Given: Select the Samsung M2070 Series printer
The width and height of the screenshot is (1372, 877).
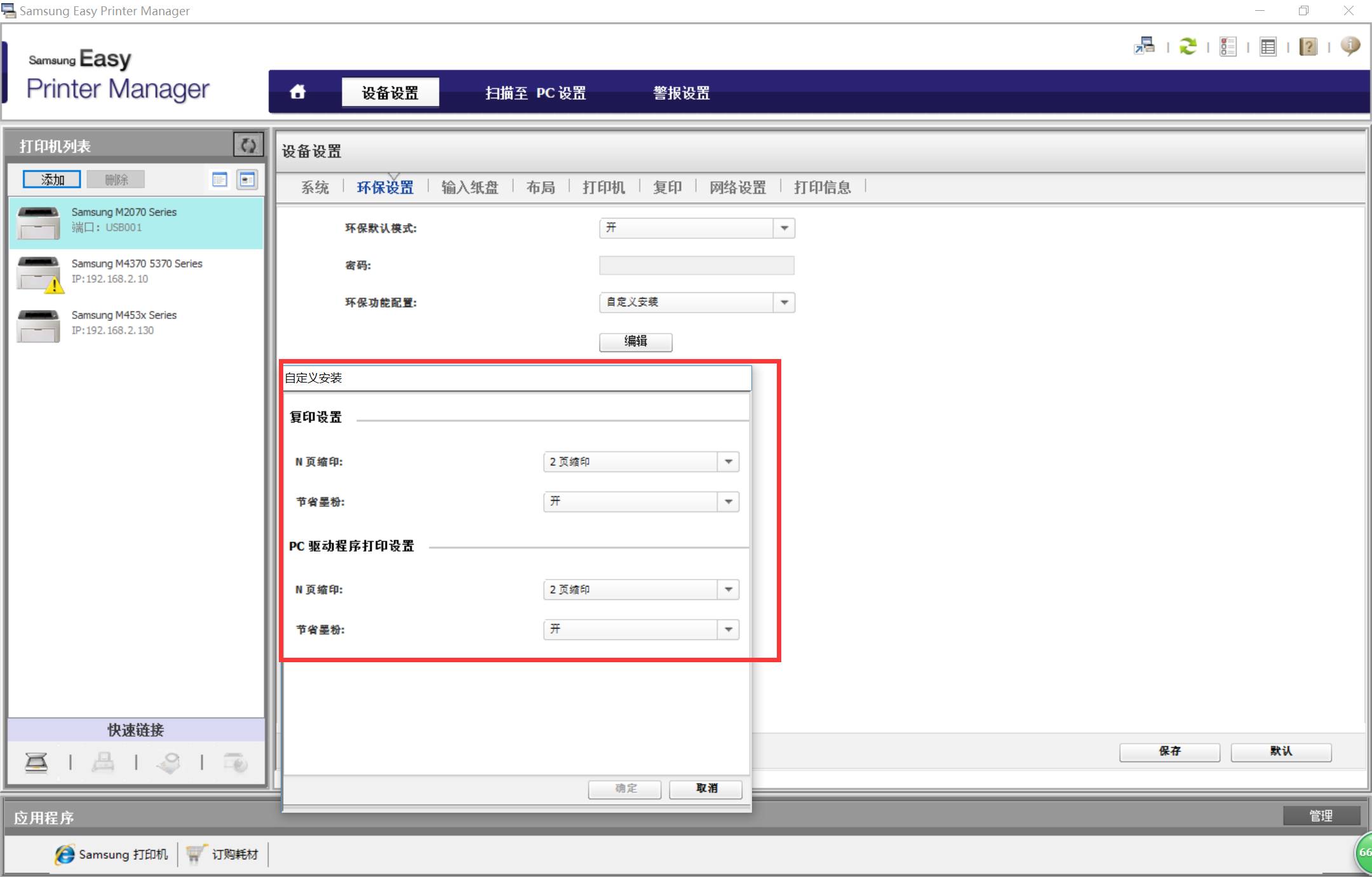Looking at the screenshot, I should point(136,222).
